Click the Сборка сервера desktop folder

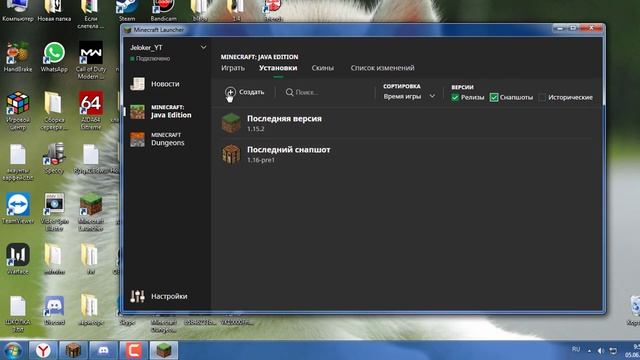click(54, 111)
